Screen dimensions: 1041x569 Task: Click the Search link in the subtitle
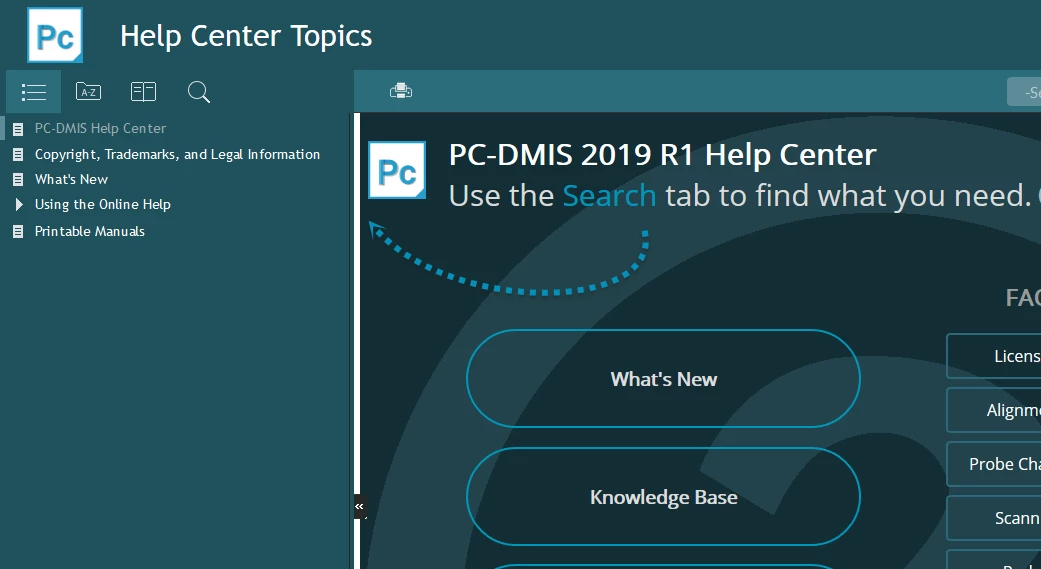(609, 195)
